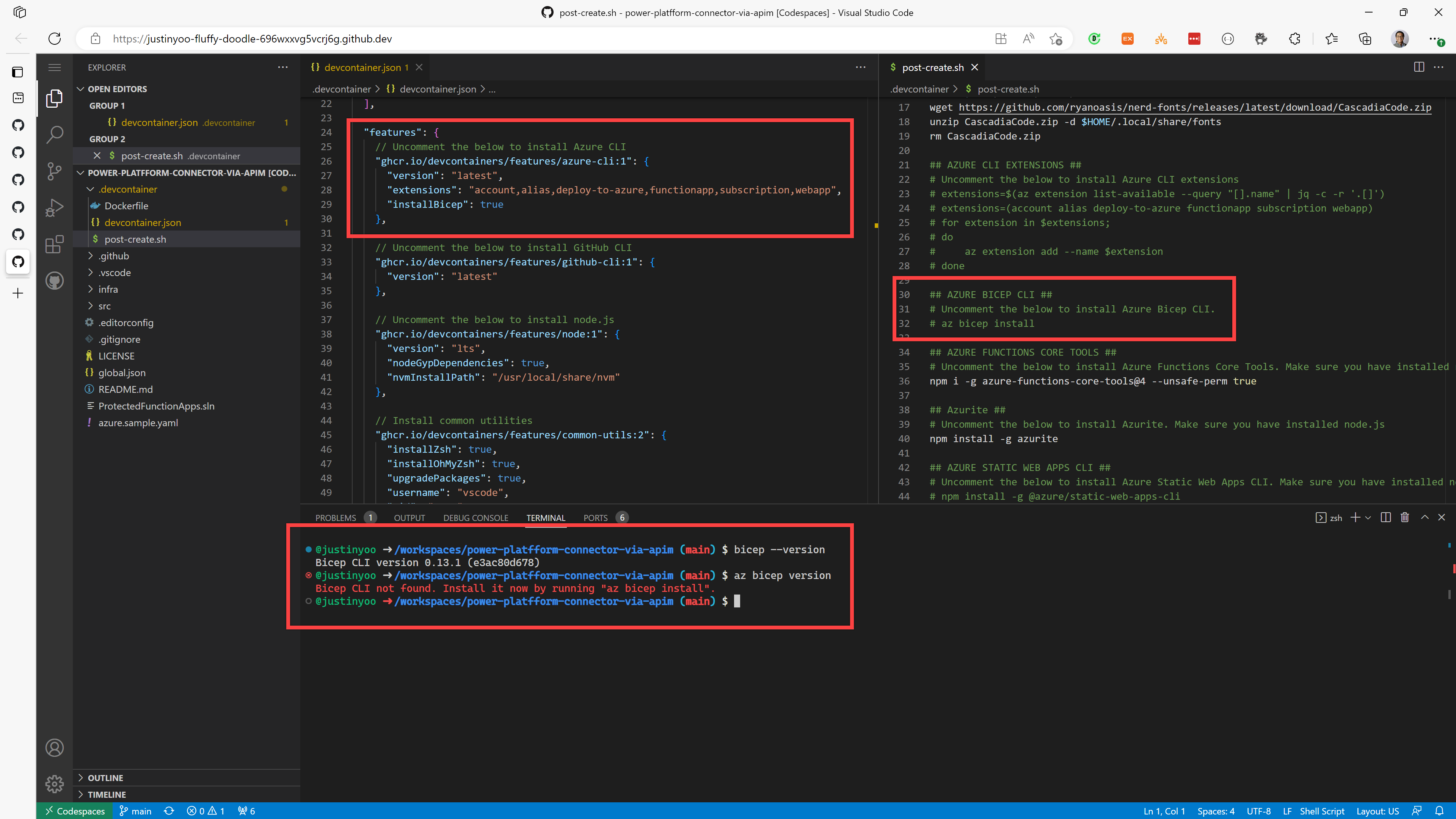Open the Accounts icon in the activity bar
Screen dimensions: 1456x819
[x=54, y=747]
